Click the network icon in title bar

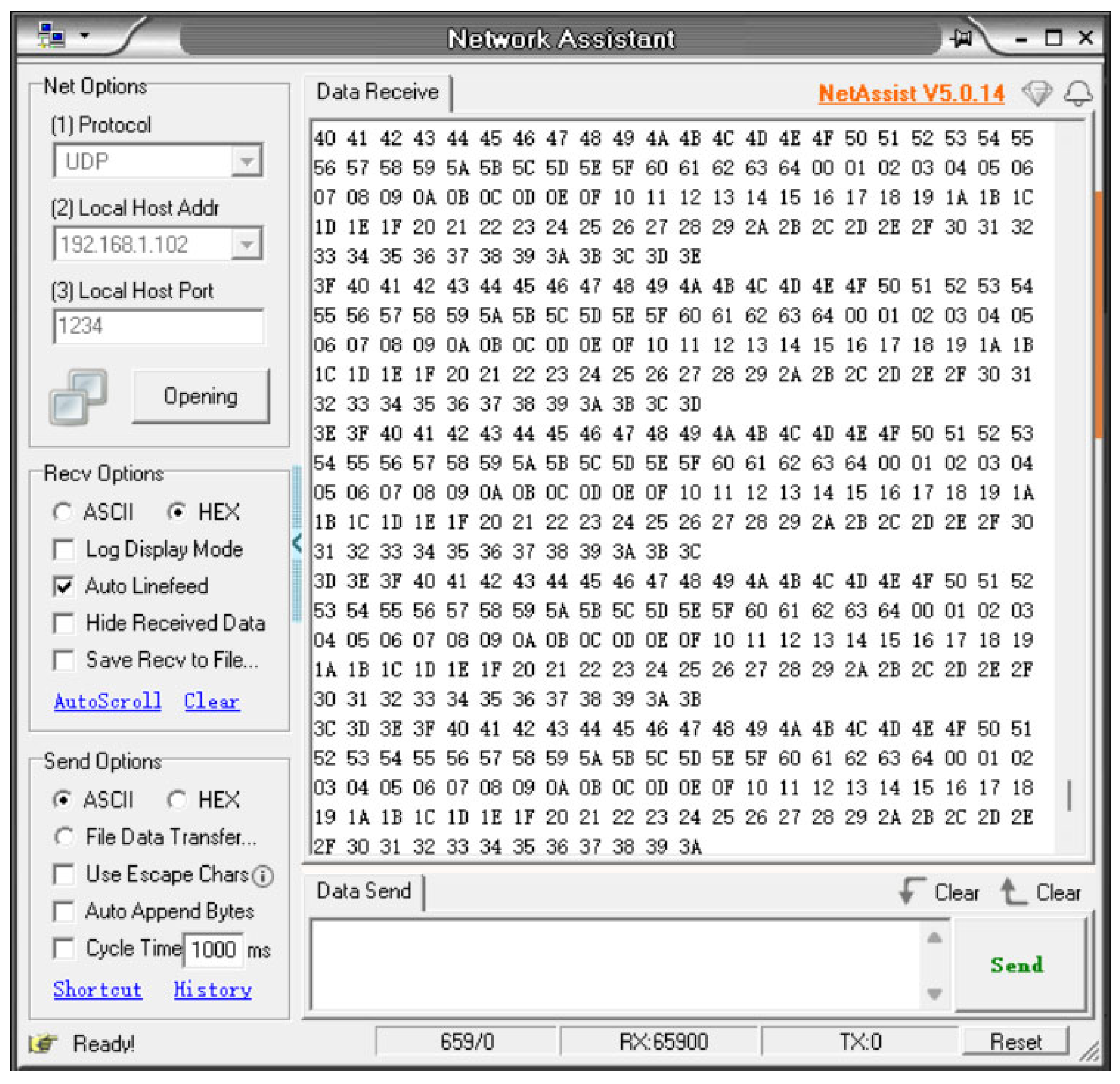click(51, 35)
